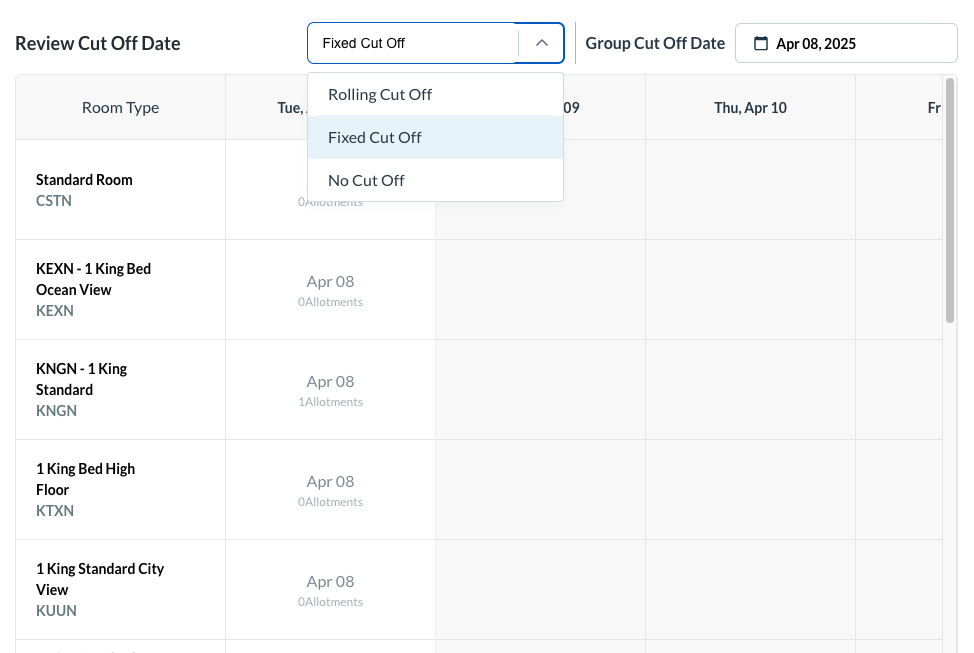974x653 pixels.
Task: Select the Standard Room CSTN row label
Action: coord(84,190)
